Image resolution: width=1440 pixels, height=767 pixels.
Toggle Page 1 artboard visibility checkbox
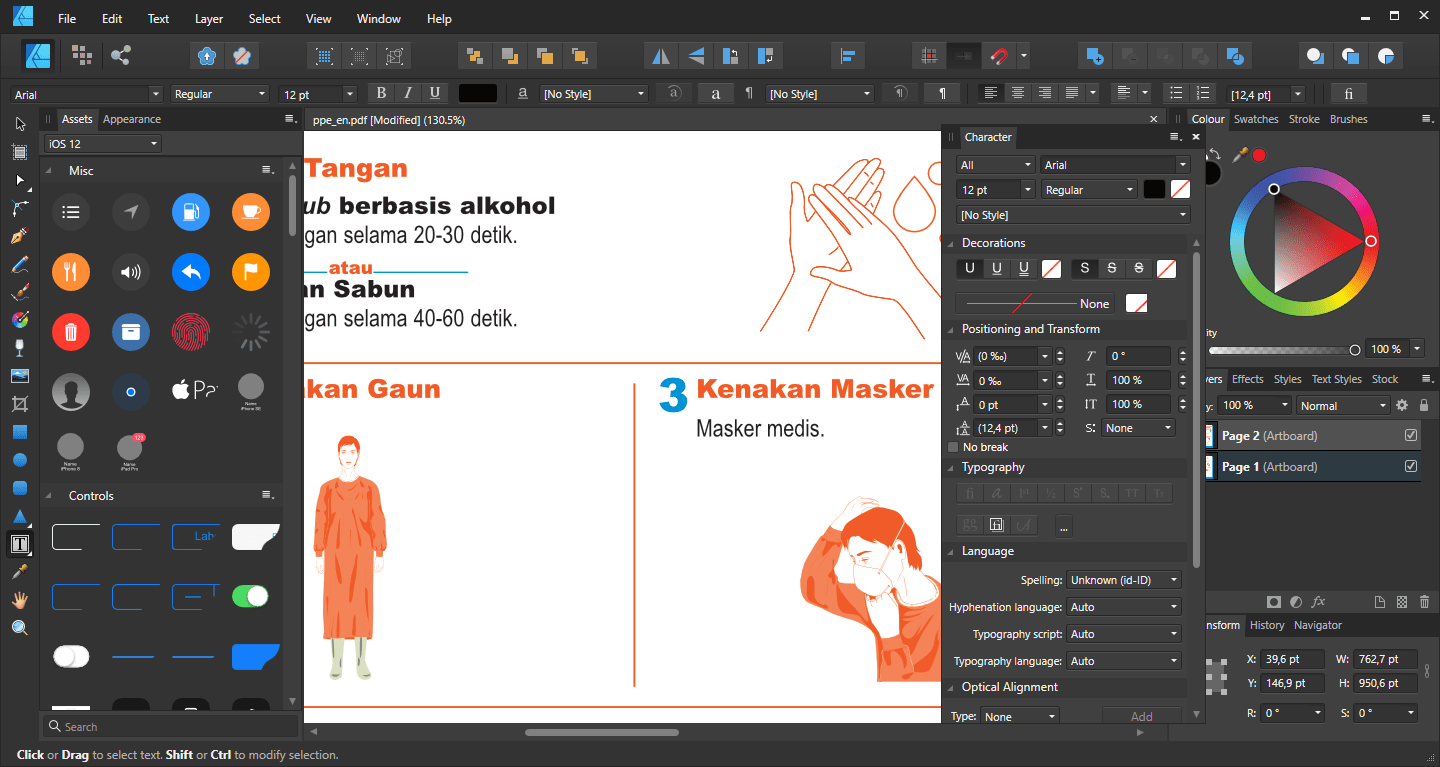[1411, 466]
